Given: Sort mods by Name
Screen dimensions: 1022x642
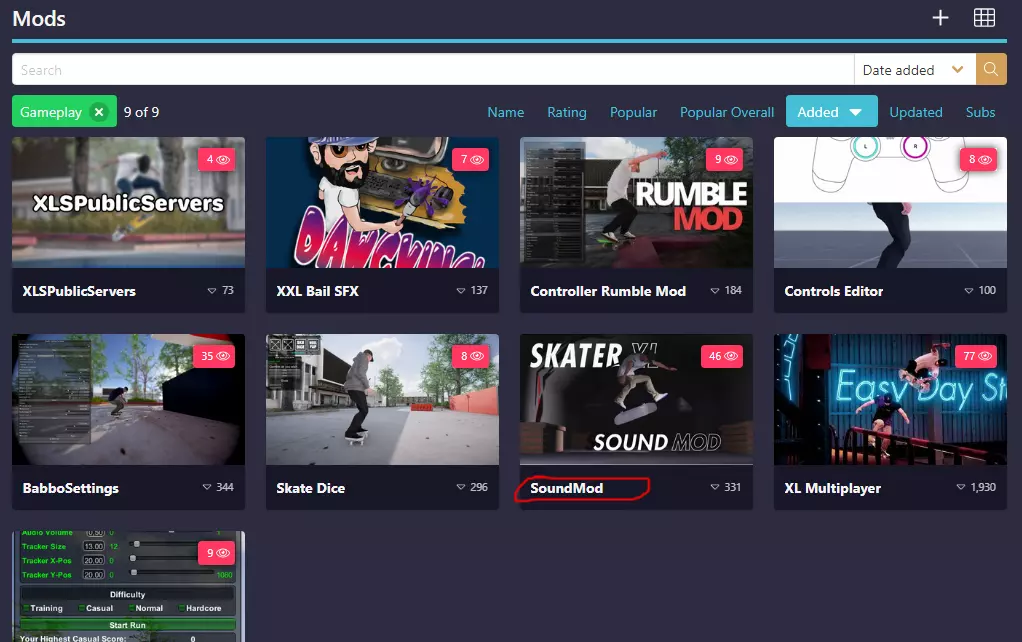Looking at the screenshot, I should pos(505,112).
